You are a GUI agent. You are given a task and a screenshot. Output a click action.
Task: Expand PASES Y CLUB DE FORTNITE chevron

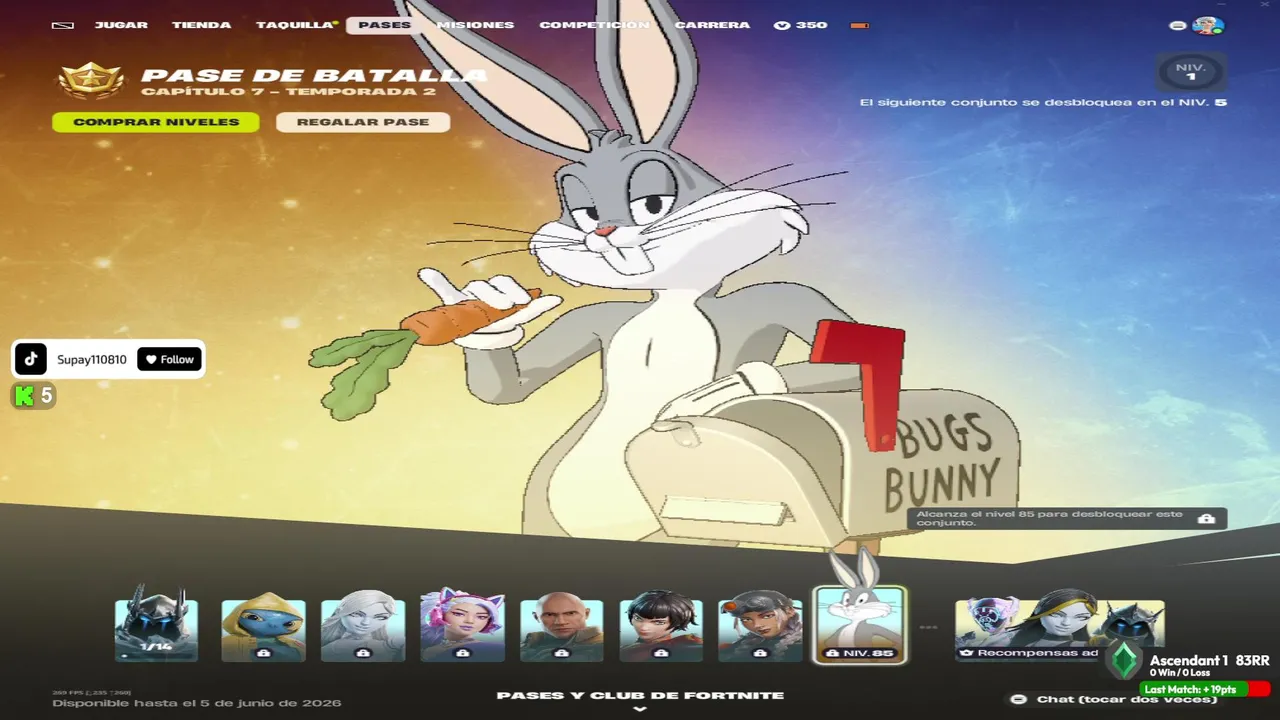[x=640, y=709]
